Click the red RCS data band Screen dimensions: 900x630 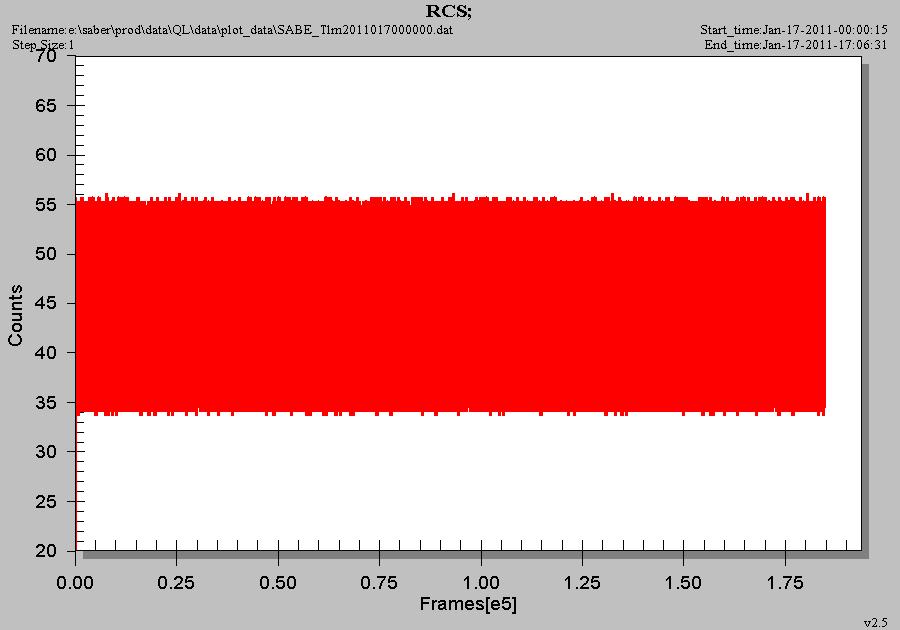(451, 304)
